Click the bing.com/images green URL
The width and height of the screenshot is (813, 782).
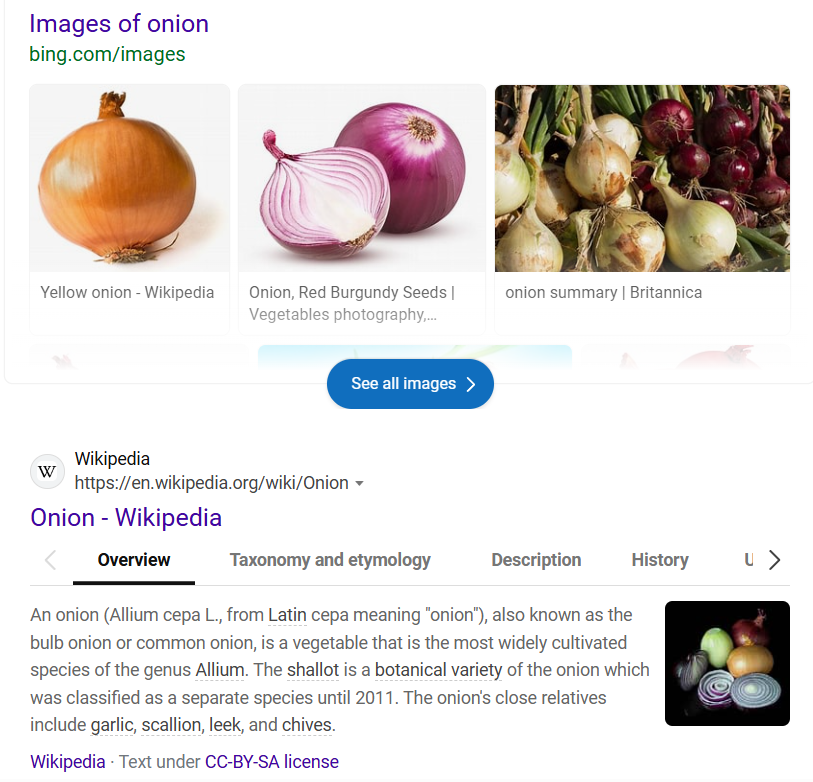pyautogui.click(x=107, y=54)
